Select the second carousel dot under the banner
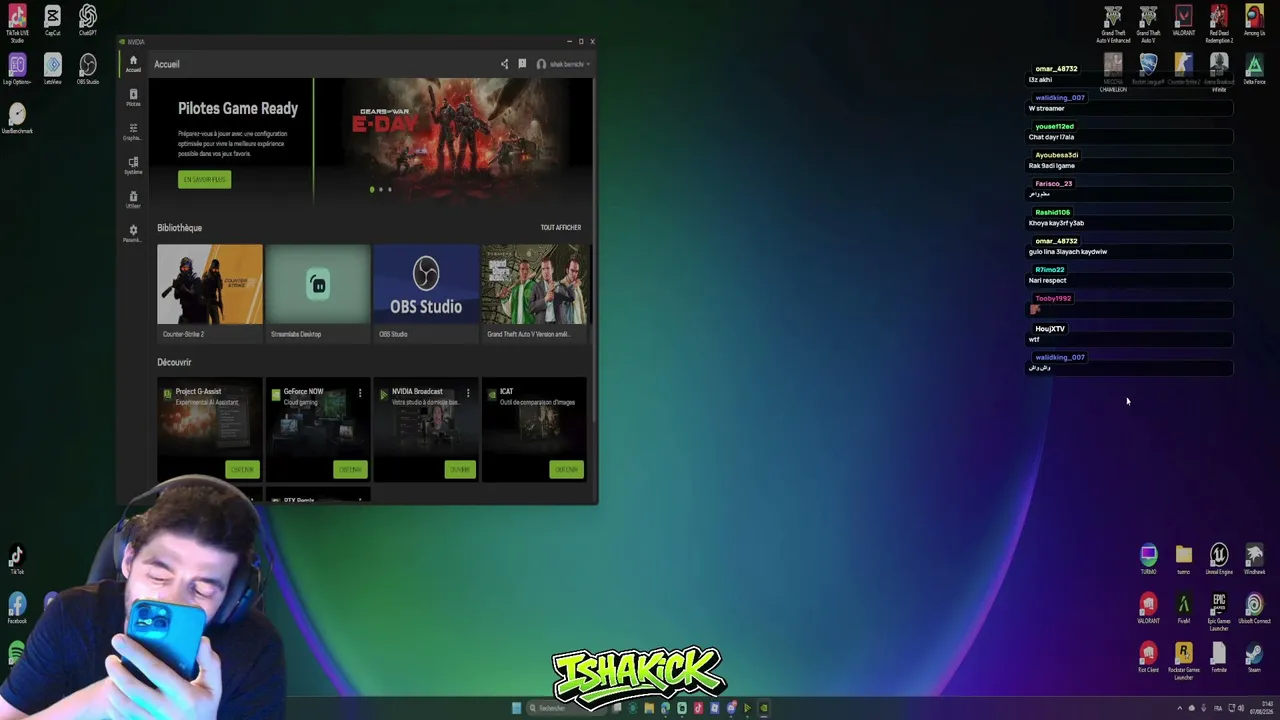This screenshot has width=1280, height=720. click(381, 189)
